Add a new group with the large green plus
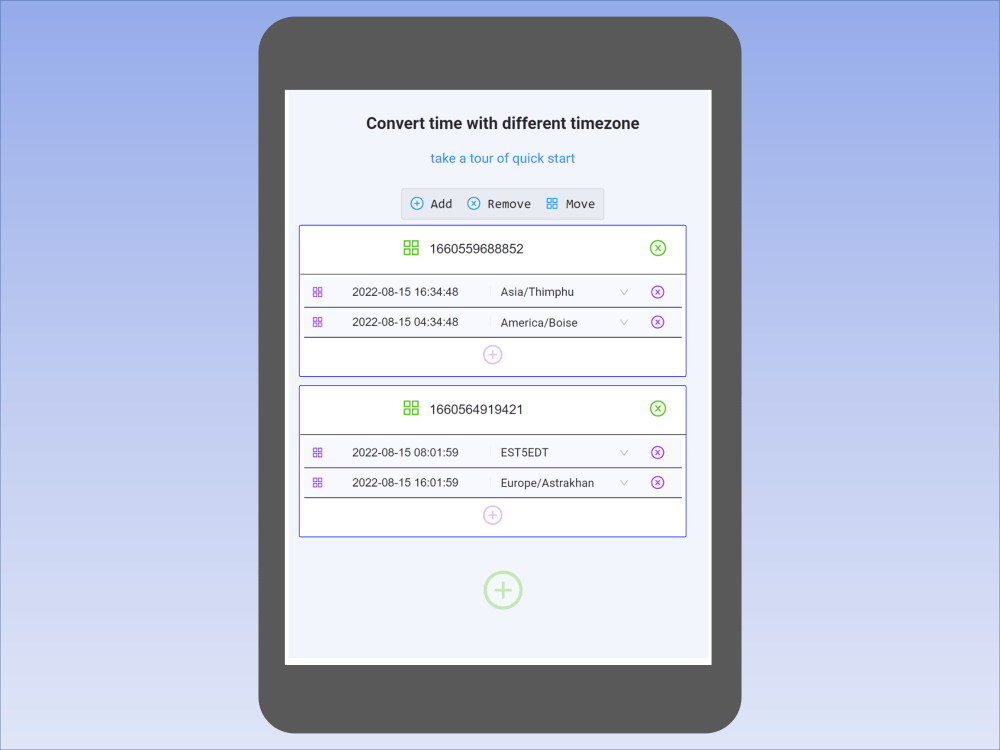The height and width of the screenshot is (750, 1000). 503,590
